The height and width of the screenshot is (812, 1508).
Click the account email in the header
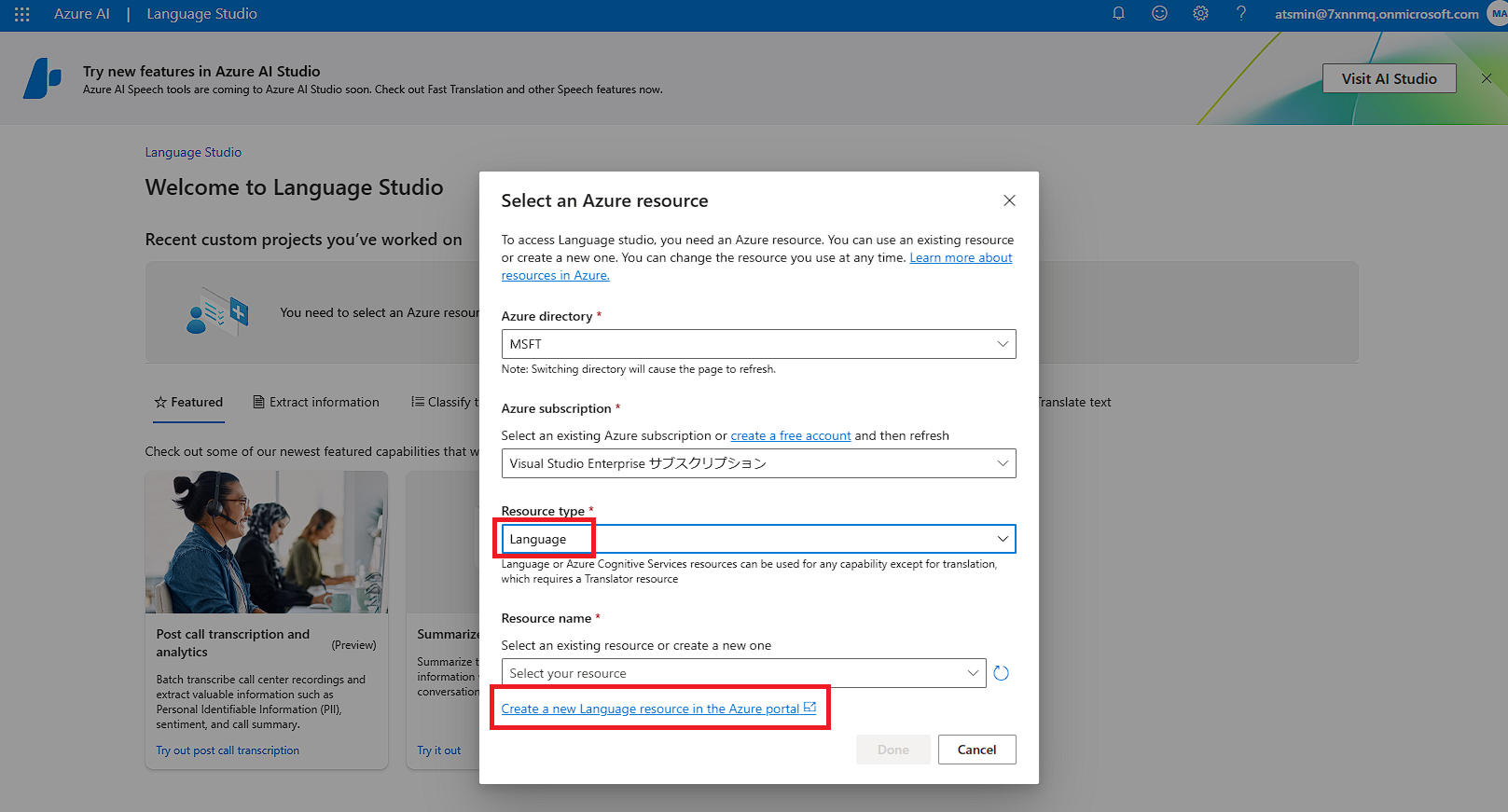(x=1377, y=14)
